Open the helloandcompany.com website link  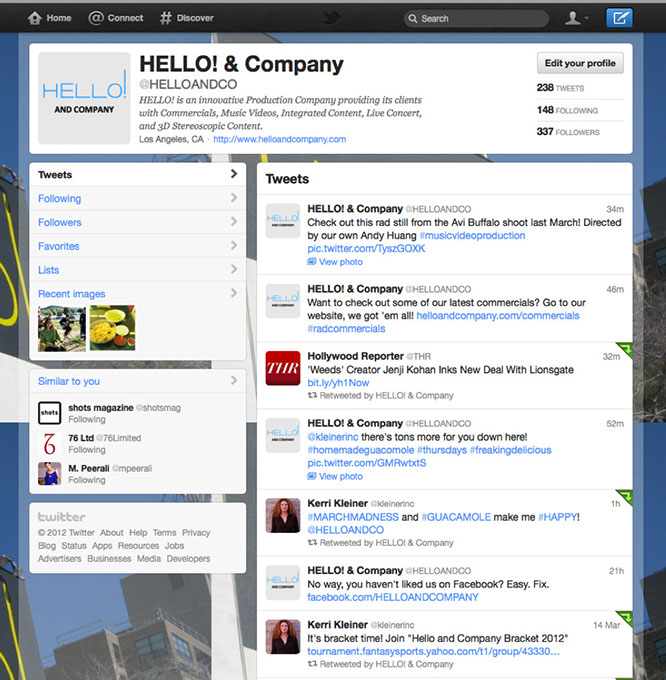pos(279,140)
